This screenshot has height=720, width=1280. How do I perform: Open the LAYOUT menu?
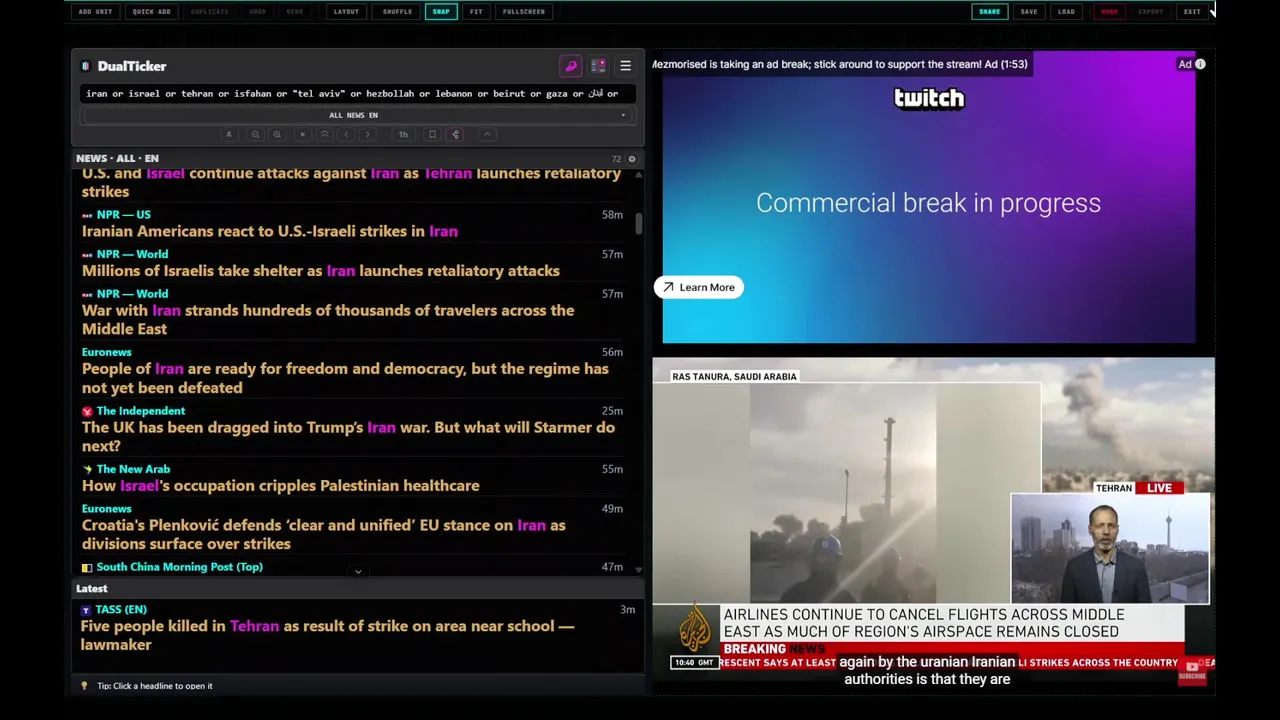[x=346, y=11]
